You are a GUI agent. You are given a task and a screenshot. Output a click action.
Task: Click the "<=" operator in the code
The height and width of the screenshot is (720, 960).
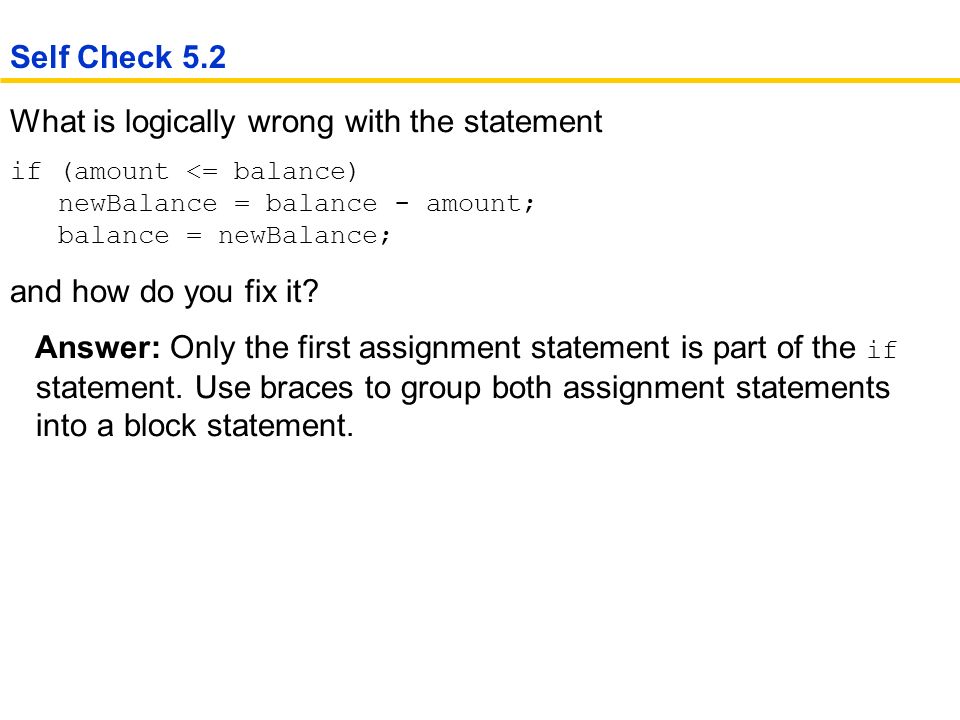coord(201,171)
